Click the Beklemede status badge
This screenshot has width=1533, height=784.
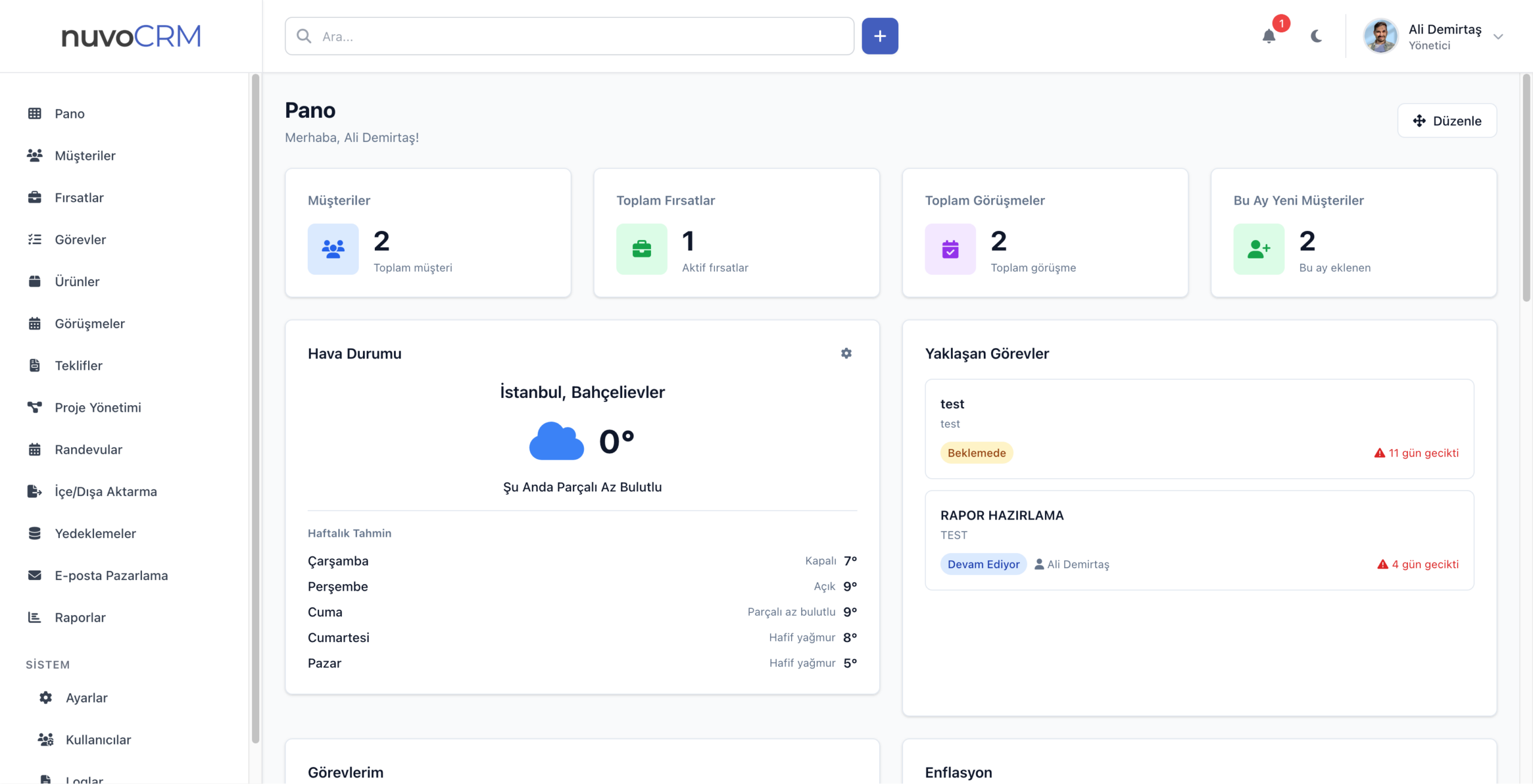click(976, 452)
